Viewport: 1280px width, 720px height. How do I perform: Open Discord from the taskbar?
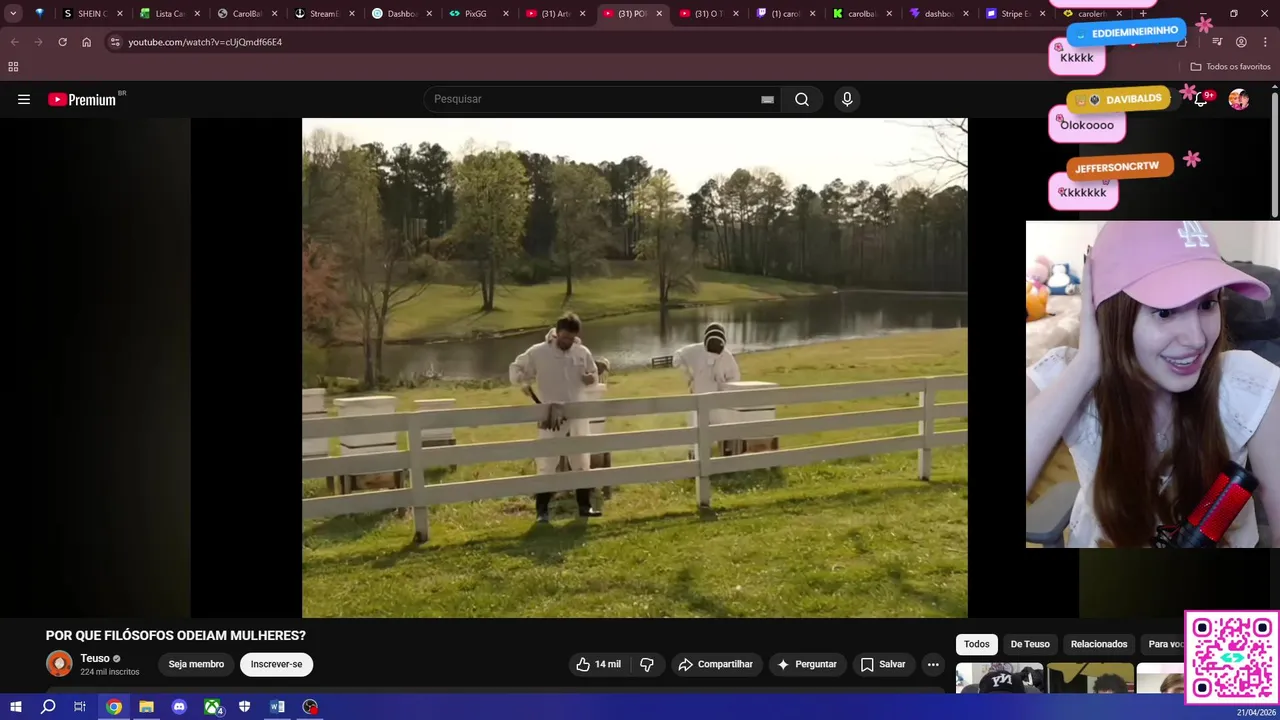(x=179, y=707)
